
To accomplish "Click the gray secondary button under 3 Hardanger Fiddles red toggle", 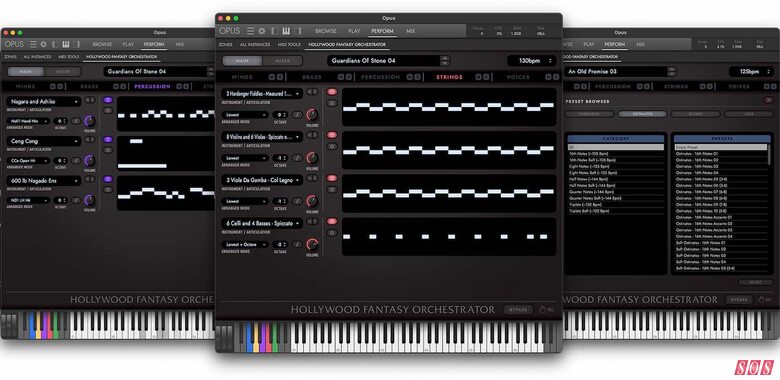I will coord(332,103).
